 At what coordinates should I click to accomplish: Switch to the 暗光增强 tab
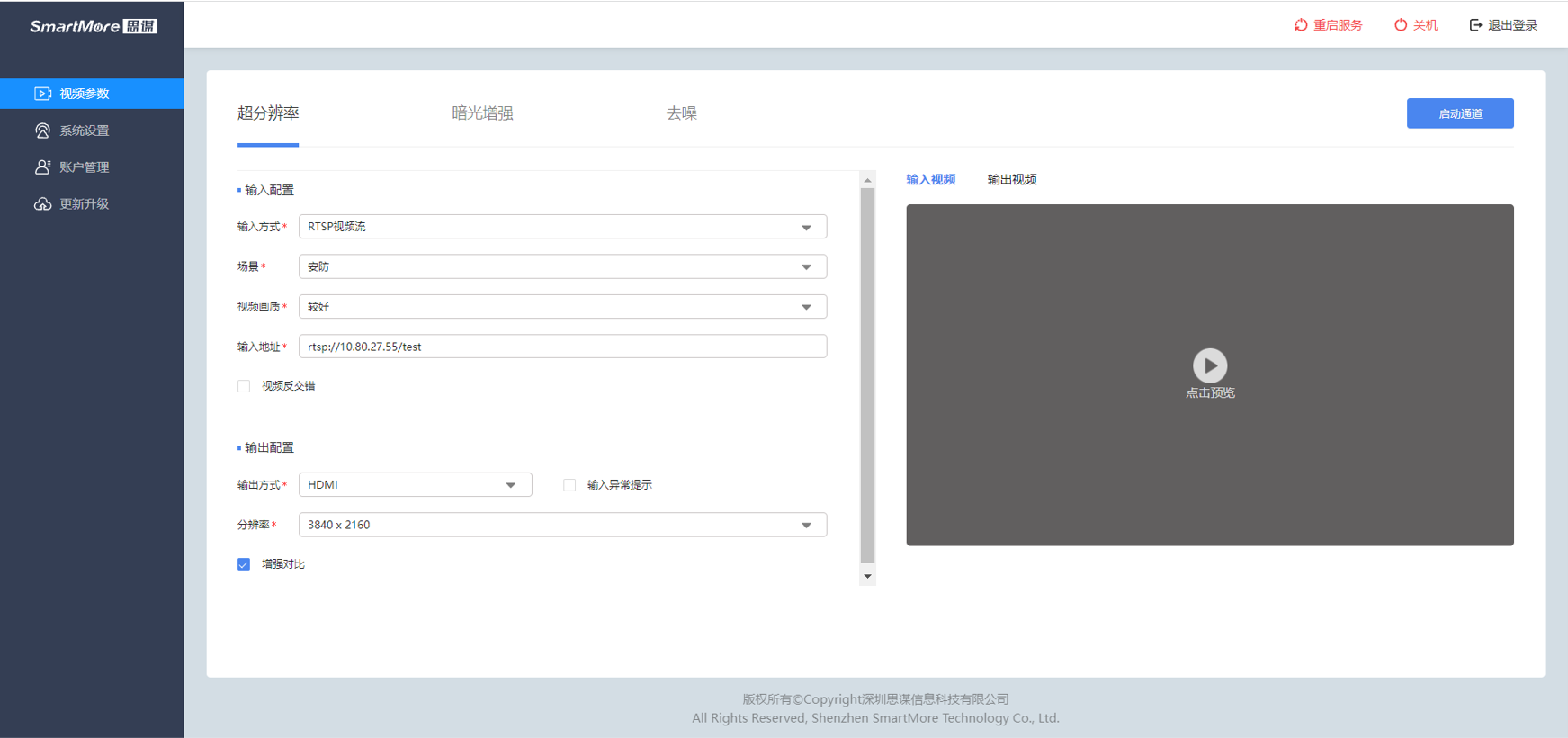[x=482, y=113]
